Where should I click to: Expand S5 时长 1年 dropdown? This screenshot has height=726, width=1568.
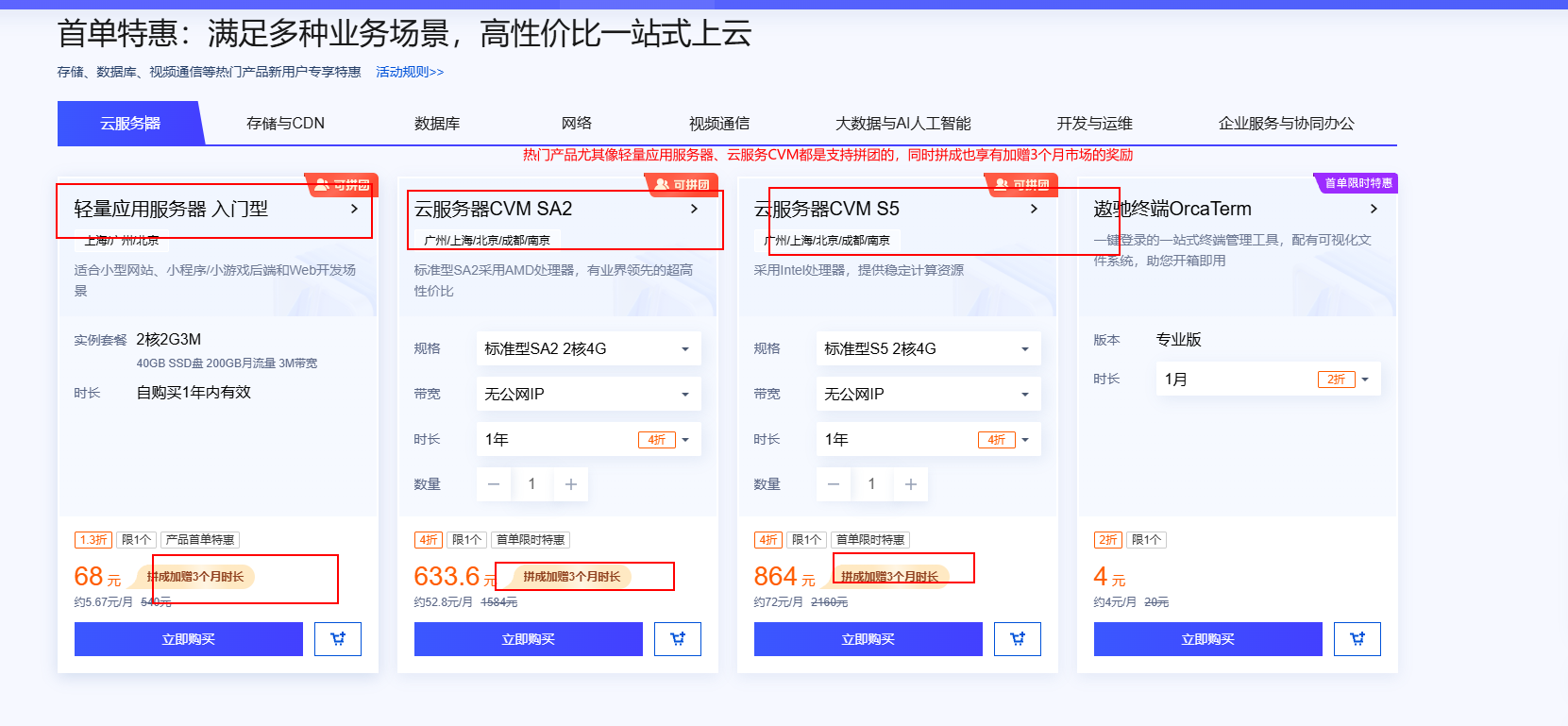(x=929, y=439)
